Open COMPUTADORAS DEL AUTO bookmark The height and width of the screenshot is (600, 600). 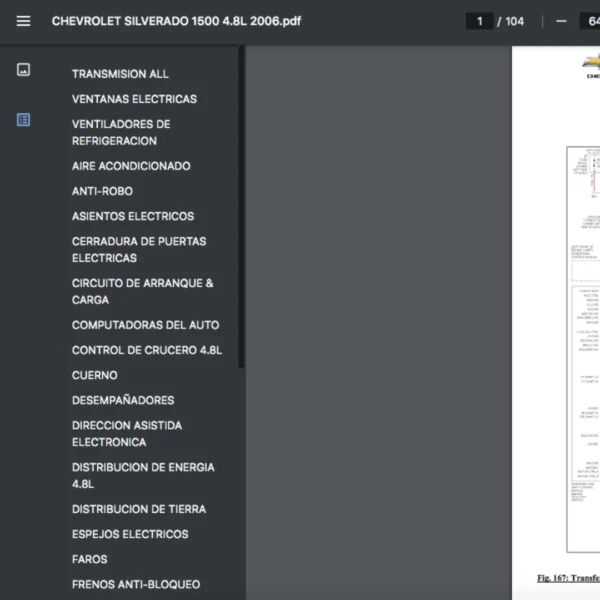coord(145,325)
